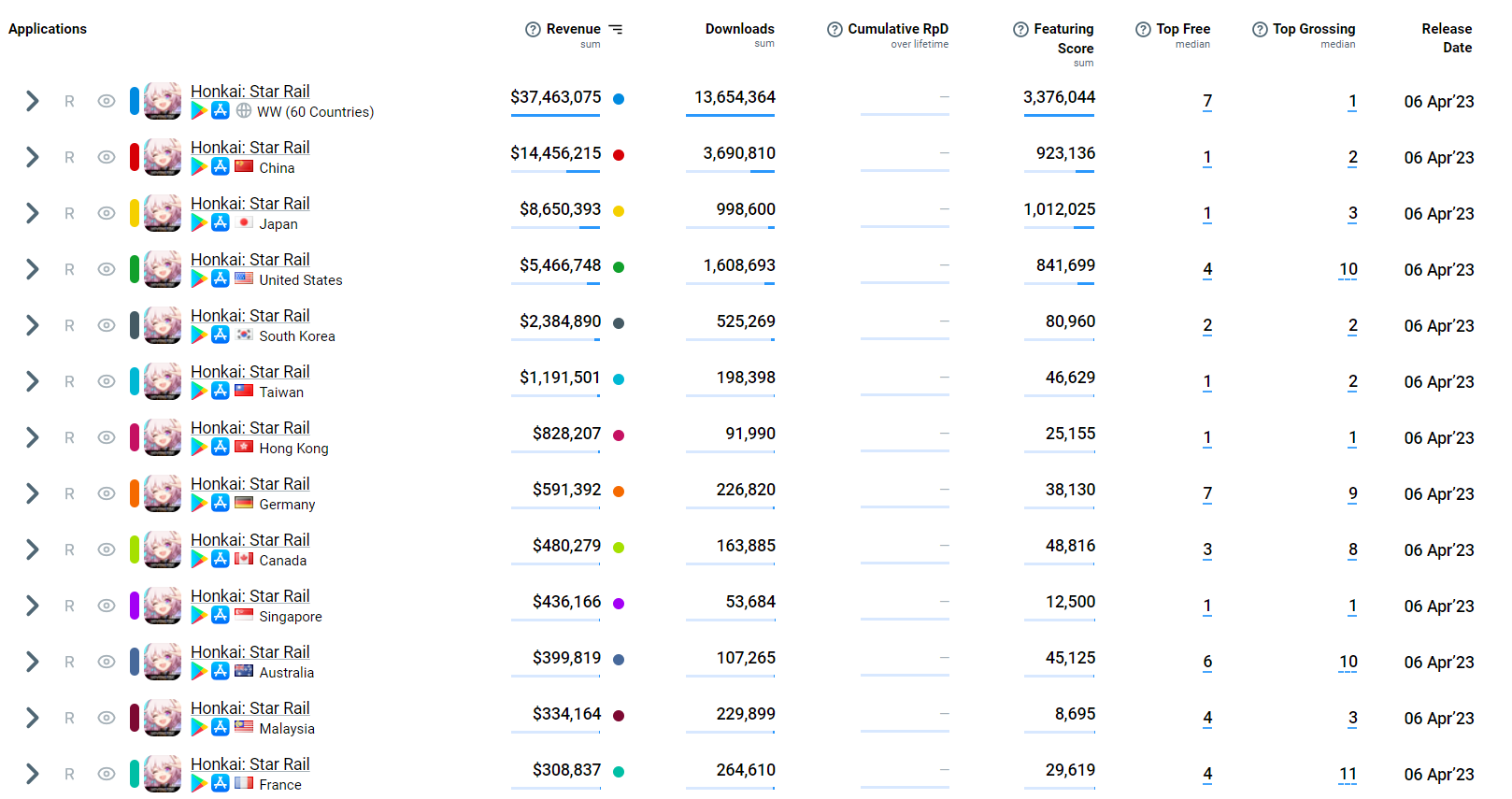
Task: Toggle eye visibility for Canada row
Action: pyautogui.click(x=107, y=549)
